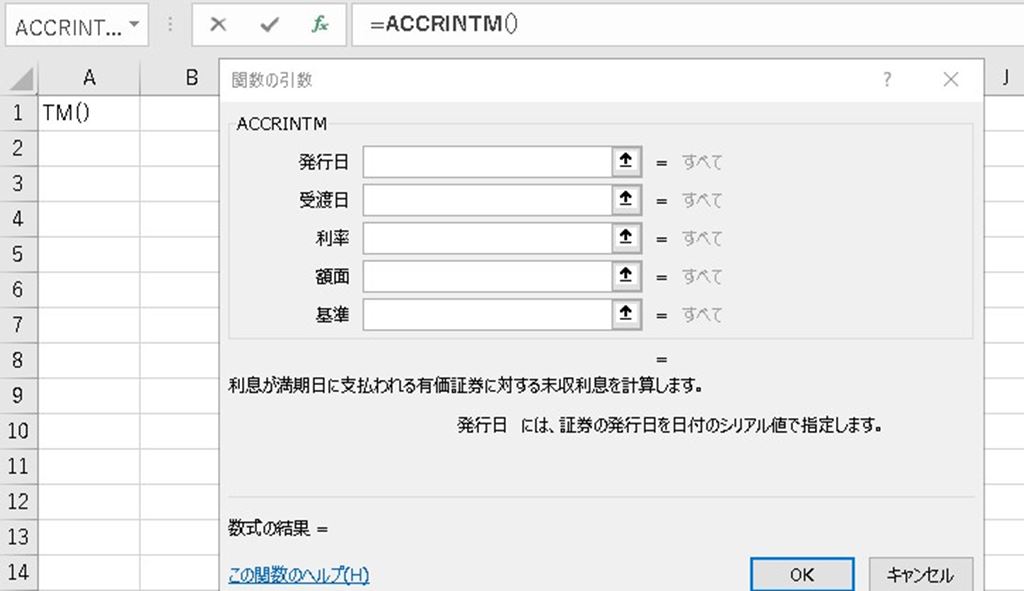Click the 利率 range selector arrow icon
Screen dimensions: 1024x591
coord(626,238)
